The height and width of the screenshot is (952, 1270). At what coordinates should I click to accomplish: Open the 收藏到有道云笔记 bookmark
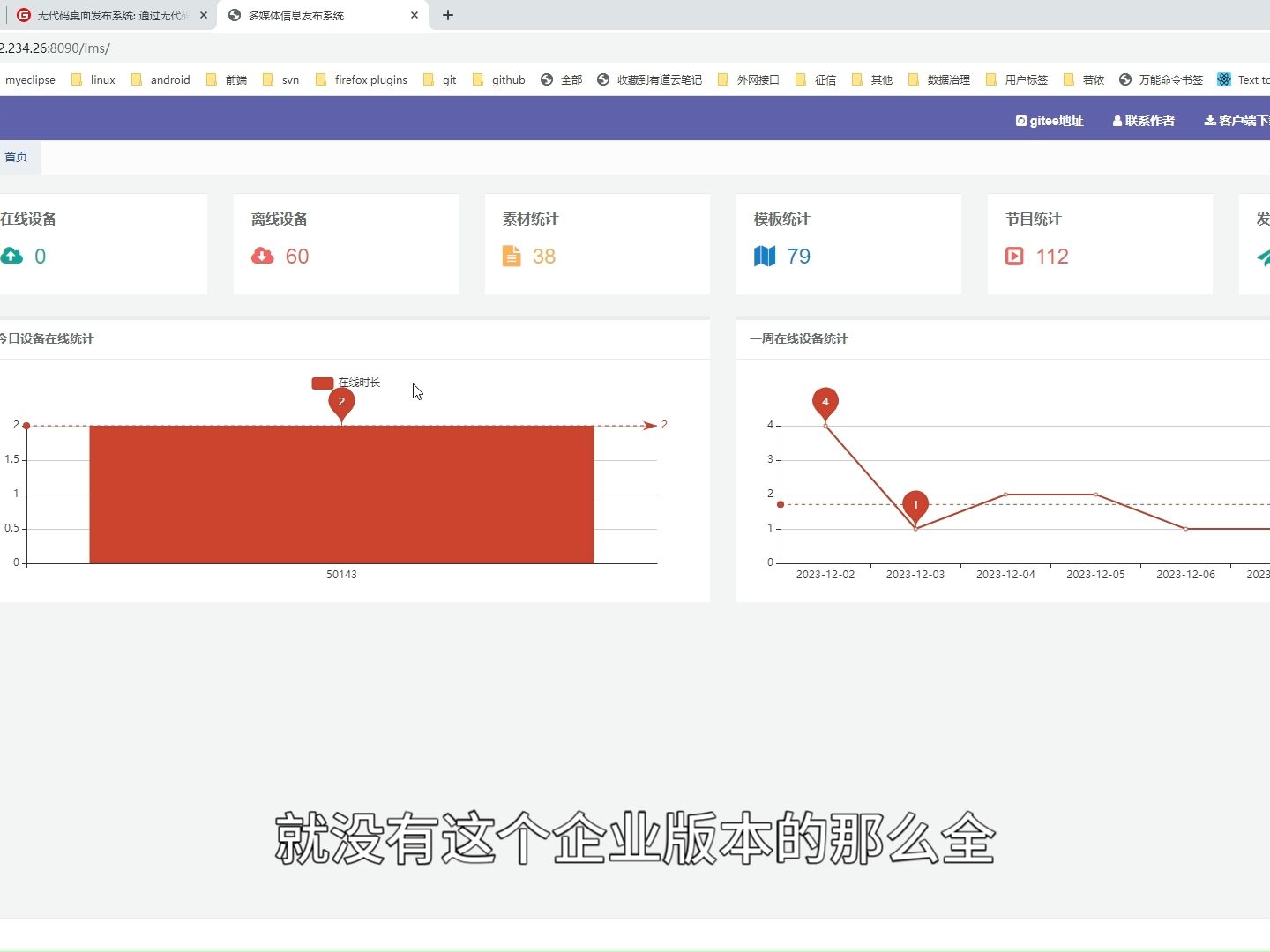pyautogui.click(x=650, y=79)
